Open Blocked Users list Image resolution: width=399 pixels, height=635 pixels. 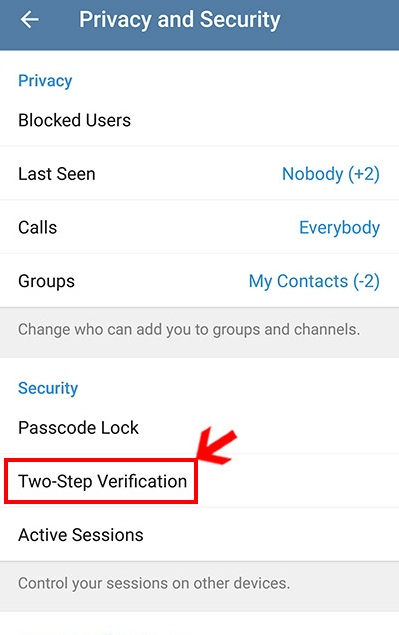(x=199, y=120)
